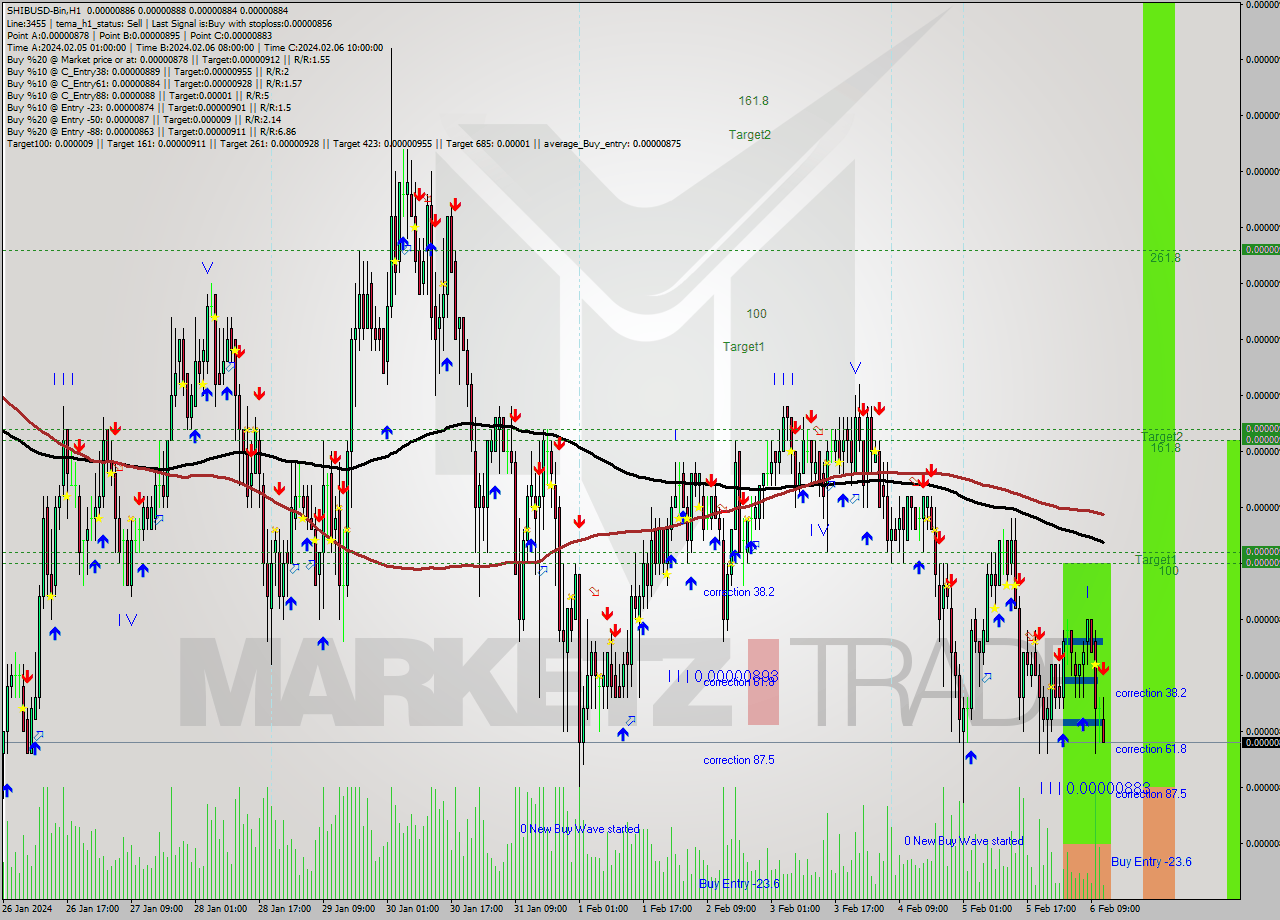1280x920 pixels.
Task: Click the '29 Jan 09:00' time axis label
Action: 349,909
